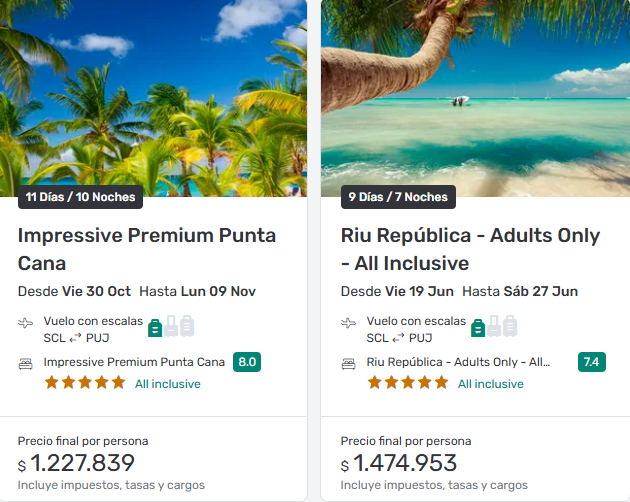Viewport: 630px width, 502px height.
Task: Click the five-star rating under Impressive Premium Punta Cana
Action: coord(85,383)
